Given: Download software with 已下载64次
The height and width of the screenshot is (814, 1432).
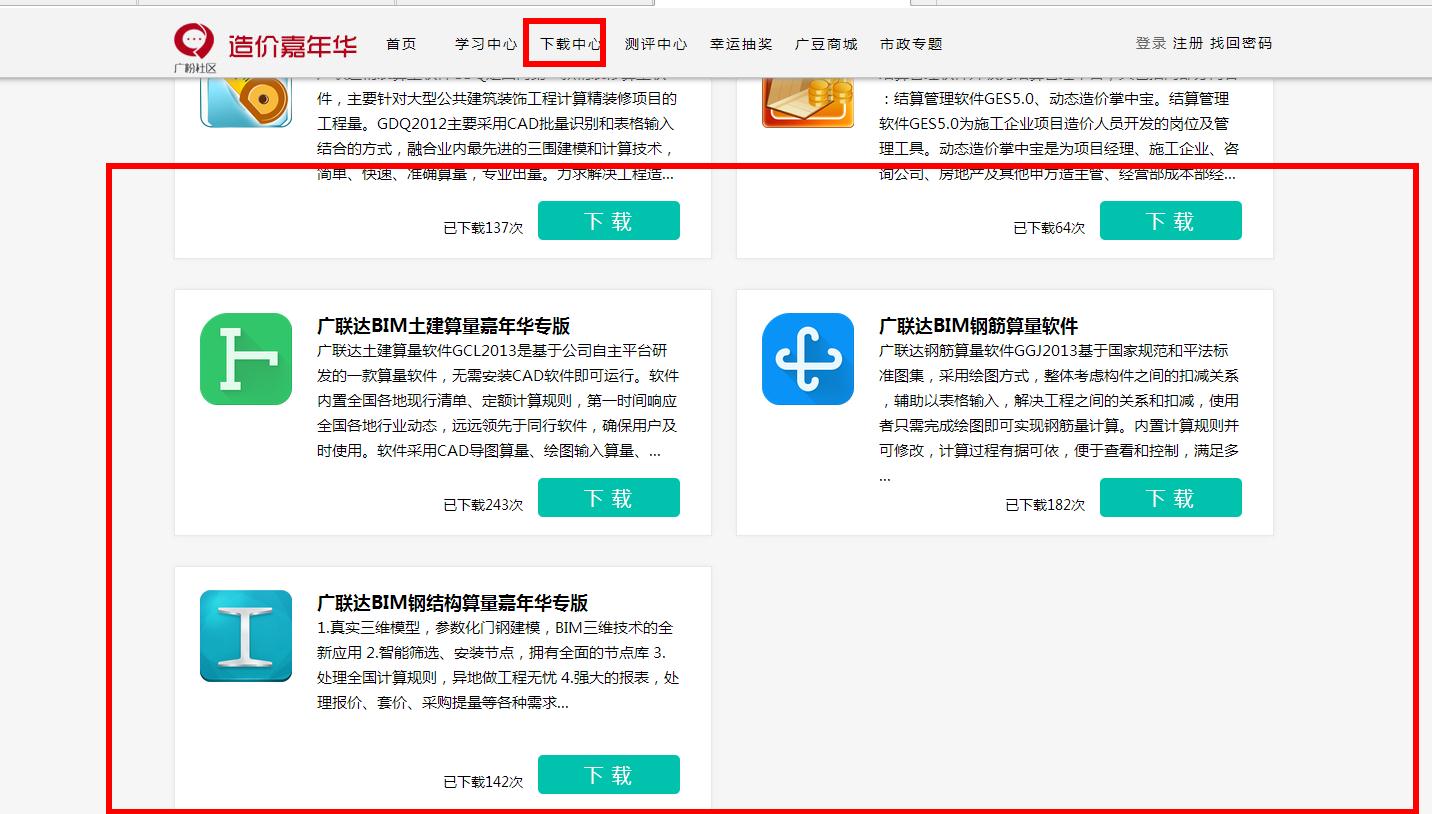Looking at the screenshot, I should [x=1171, y=221].
